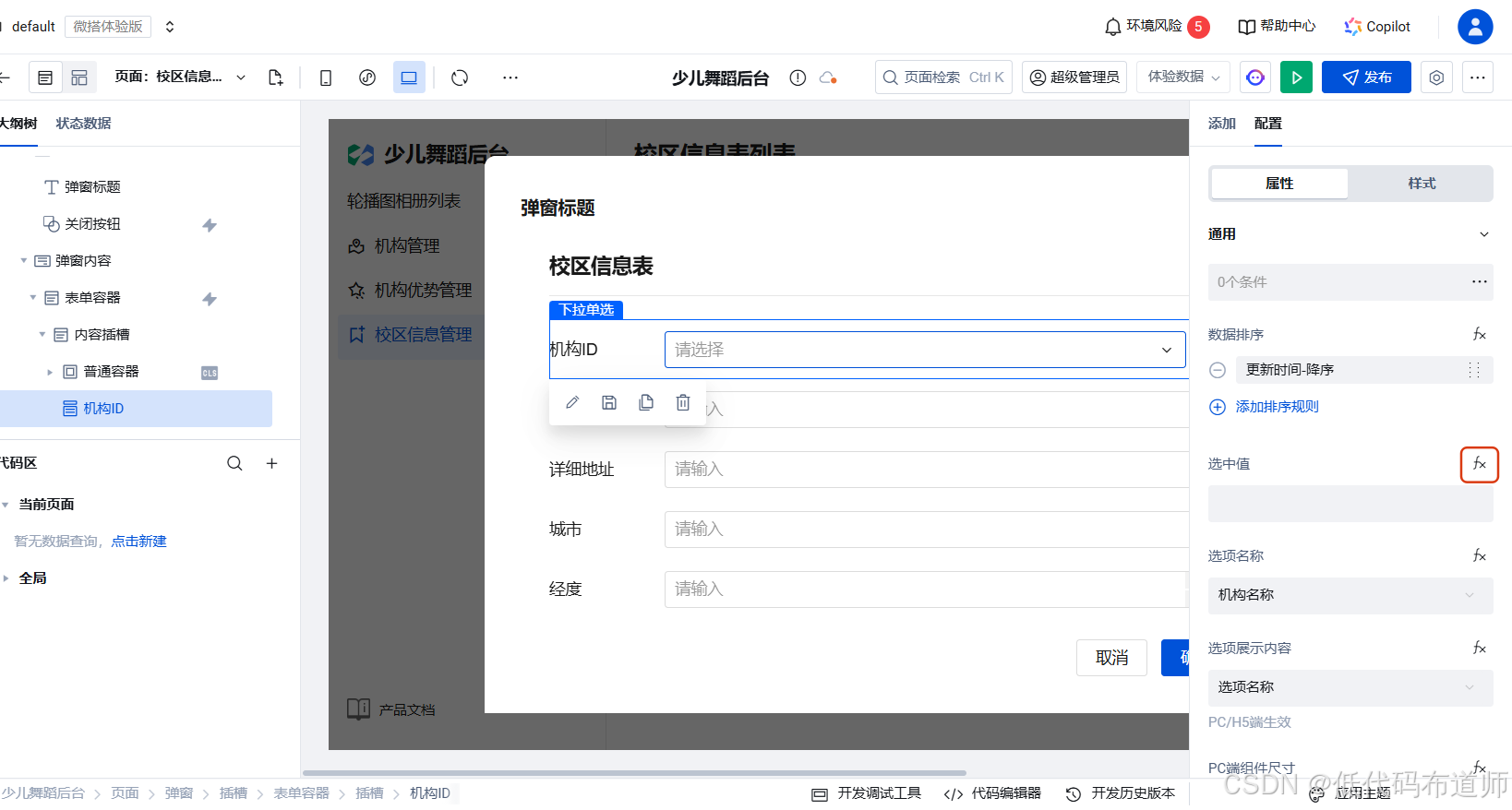Expand the 全局 section
This screenshot has height=810, width=1512.
[6, 578]
